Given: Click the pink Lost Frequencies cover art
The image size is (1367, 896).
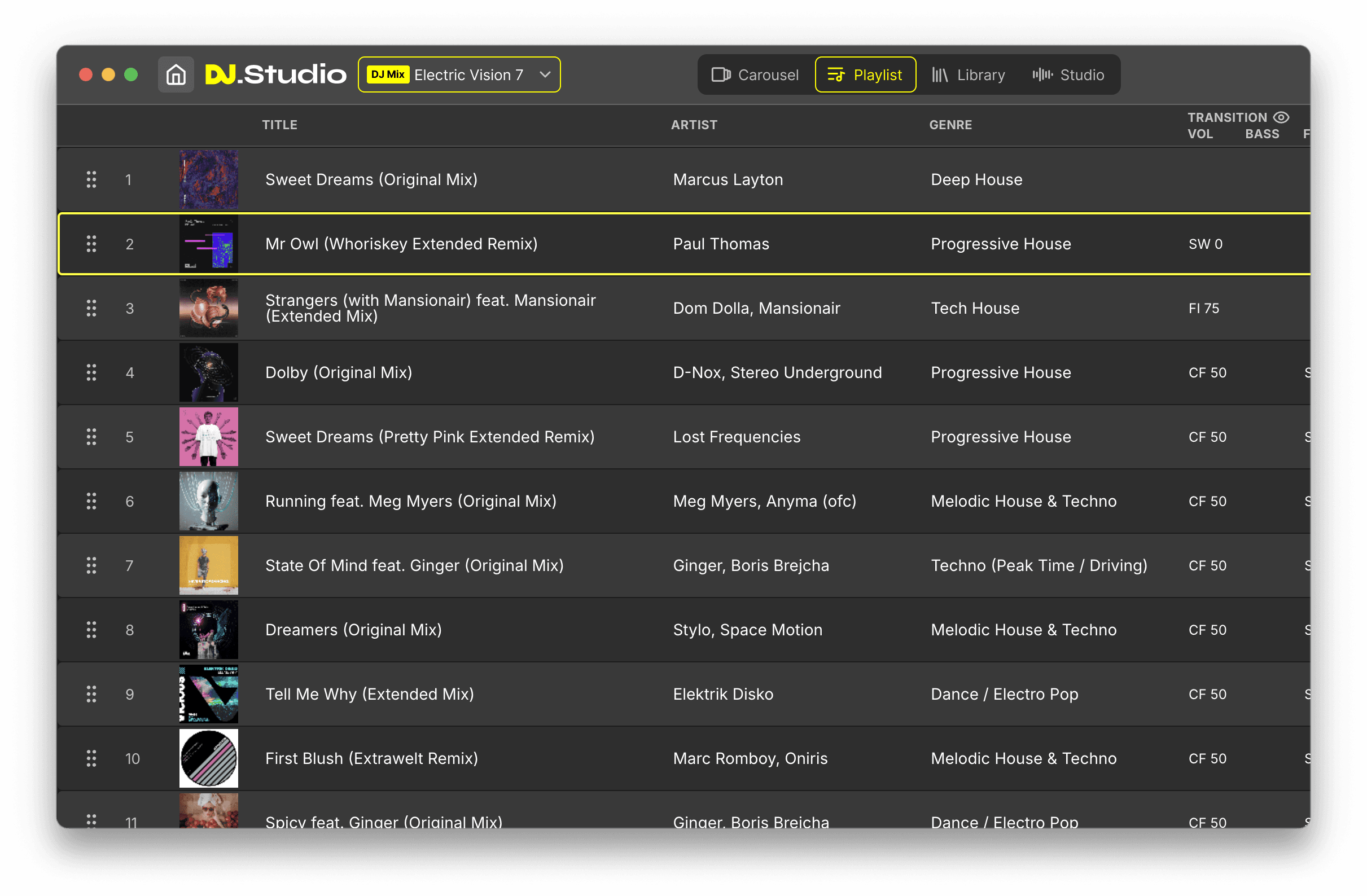Looking at the screenshot, I should [208, 437].
